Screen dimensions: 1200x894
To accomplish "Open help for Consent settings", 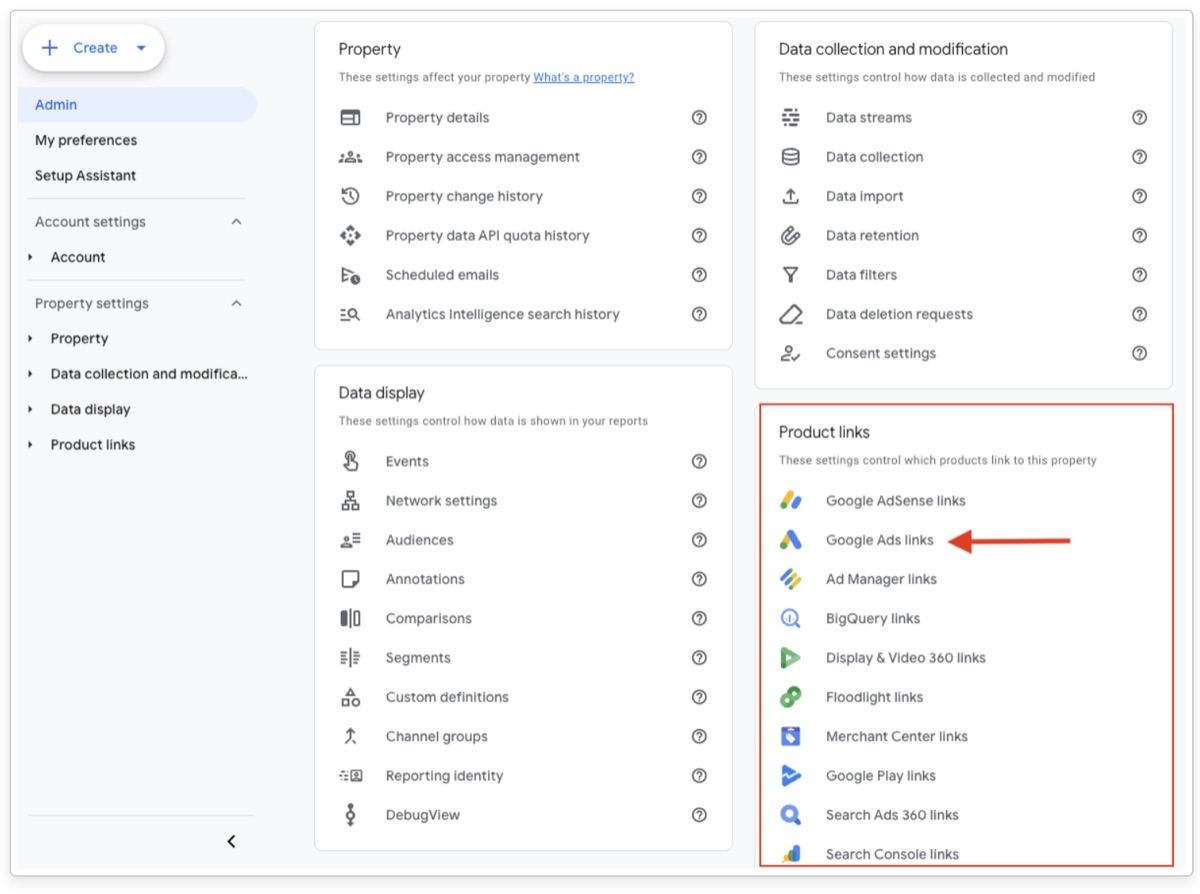I will (1139, 353).
